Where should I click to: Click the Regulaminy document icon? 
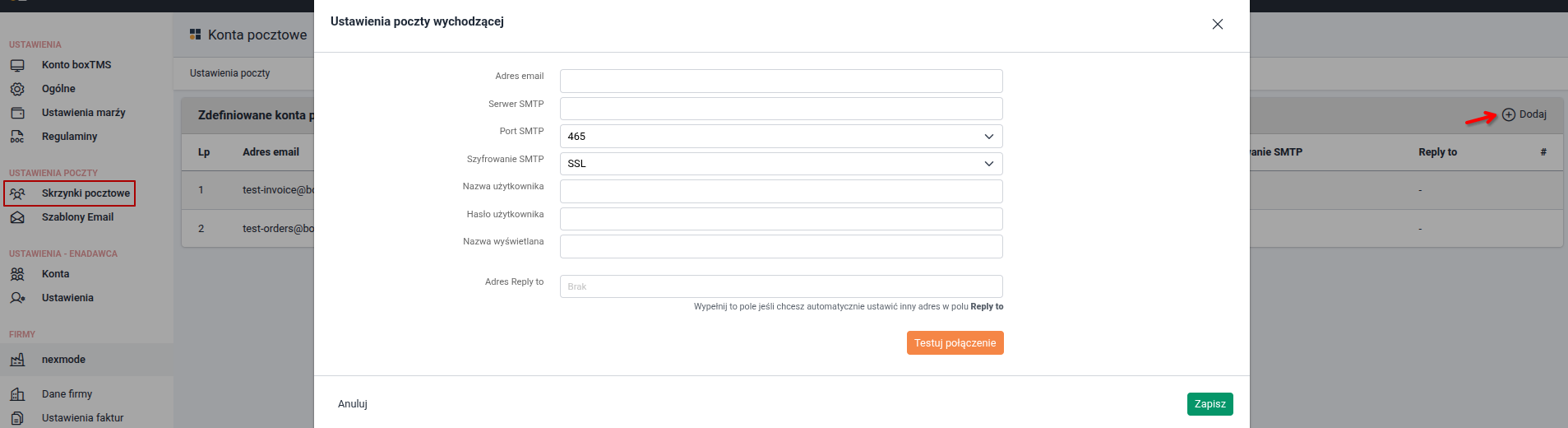(x=17, y=137)
